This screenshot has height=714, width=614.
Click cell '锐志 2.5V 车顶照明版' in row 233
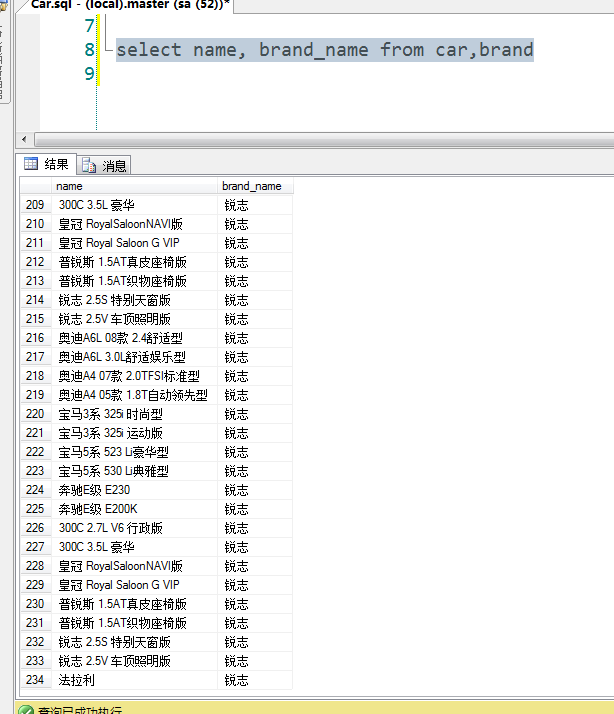coord(134,661)
